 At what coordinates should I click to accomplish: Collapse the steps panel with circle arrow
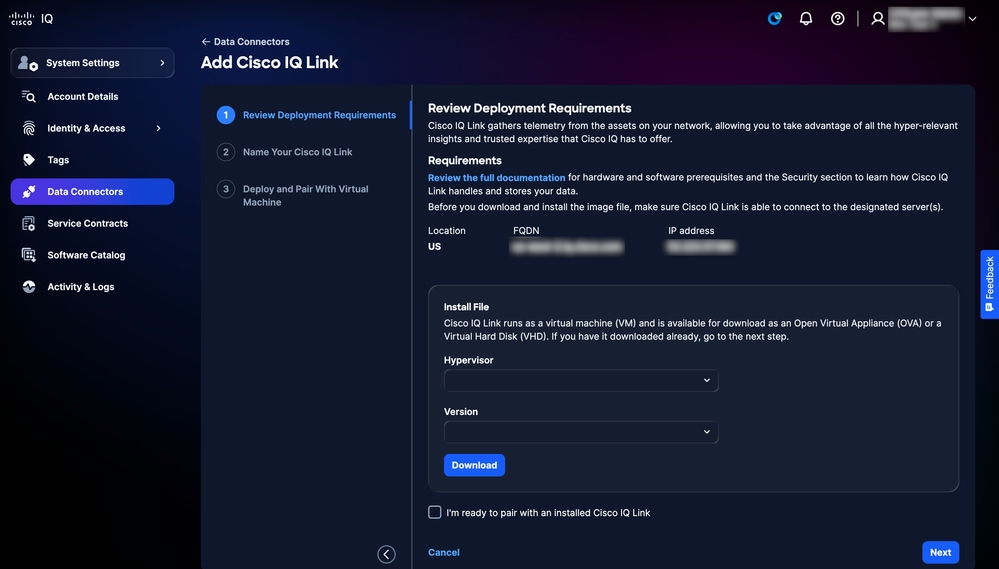point(386,554)
